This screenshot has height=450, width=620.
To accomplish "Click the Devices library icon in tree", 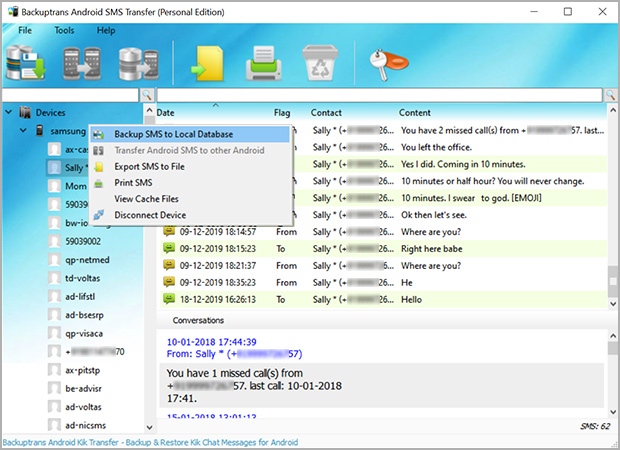I will [25, 113].
